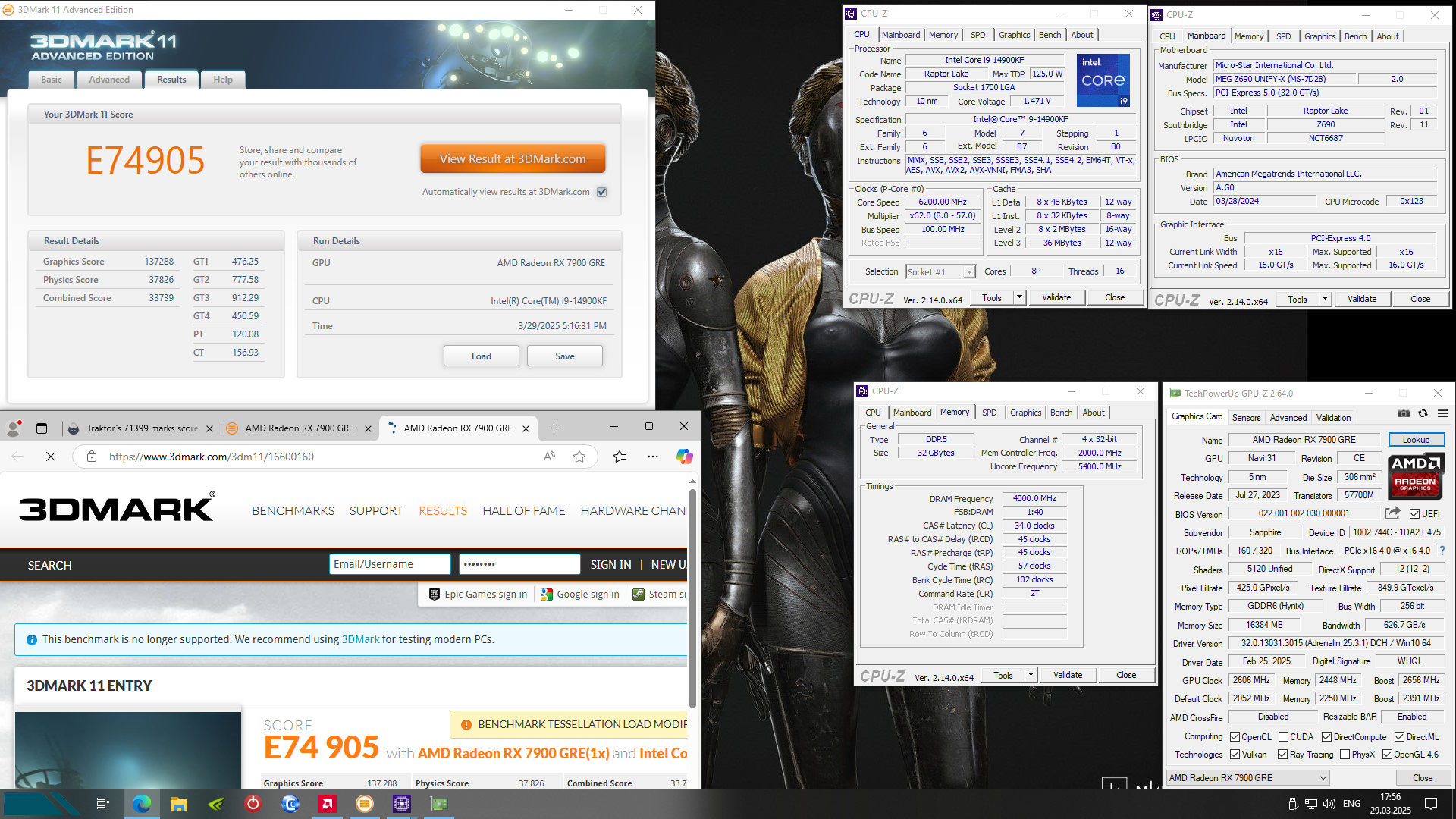Click the Intel Core i9 logo in CPU-Z
This screenshot has width=1456, height=819.
click(1103, 80)
